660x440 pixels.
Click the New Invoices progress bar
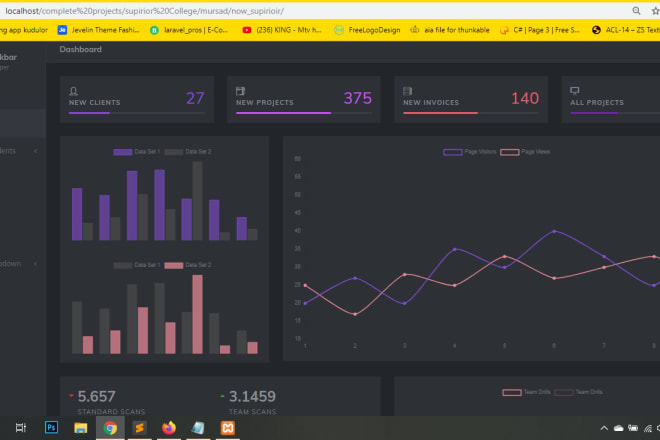[471, 113]
